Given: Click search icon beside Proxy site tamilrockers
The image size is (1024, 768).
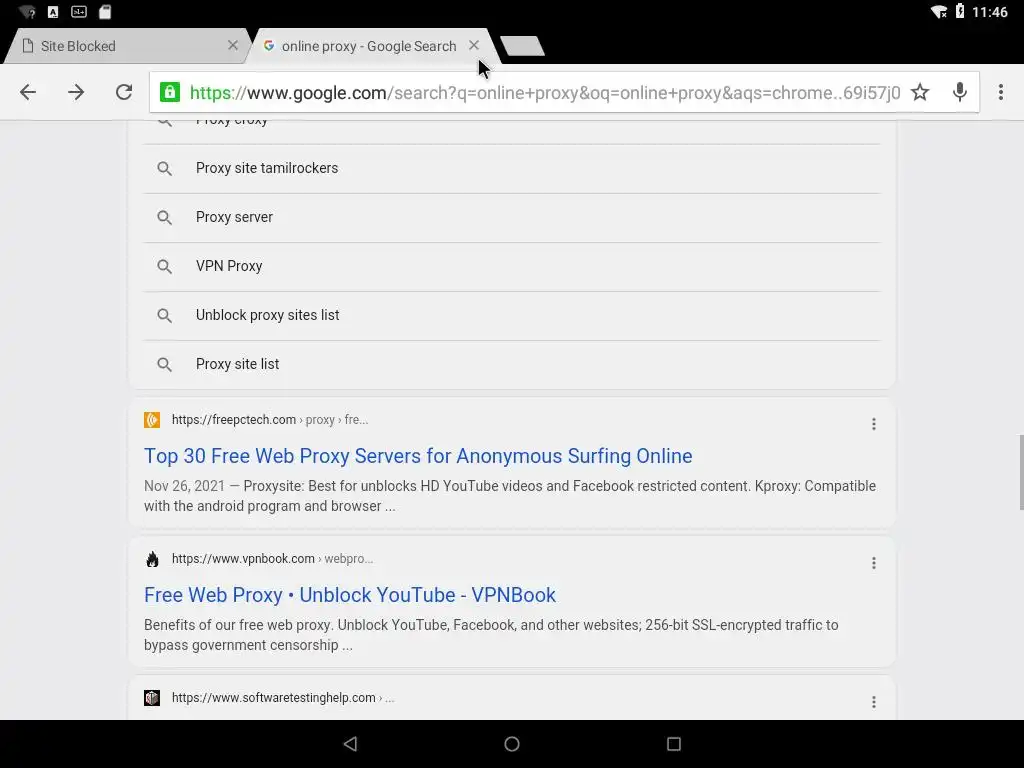Looking at the screenshot, I should pyautogui.click(x=165, y=168).
